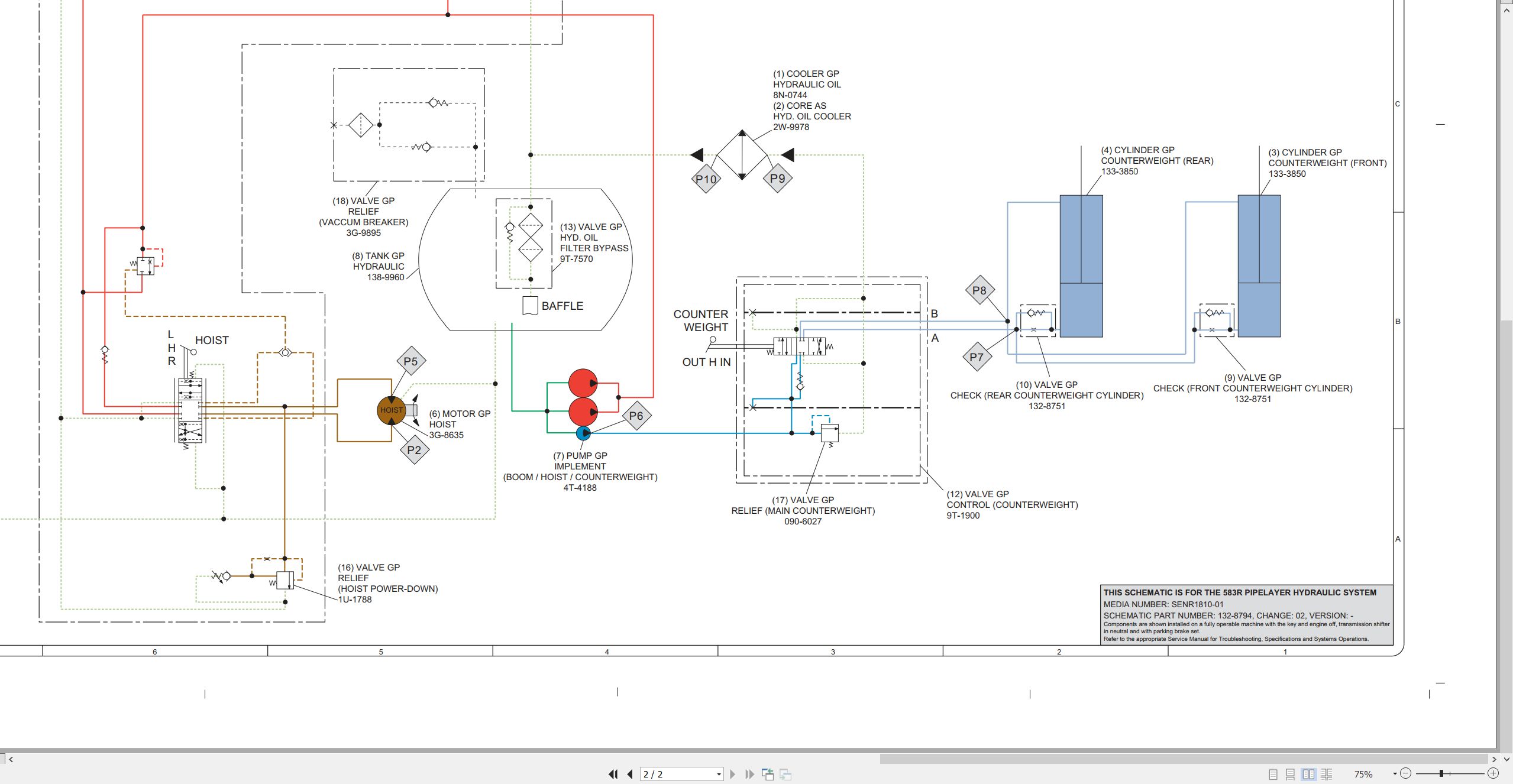
Task: Click the front counterweight cylinder
Action: coord(1259,266)
